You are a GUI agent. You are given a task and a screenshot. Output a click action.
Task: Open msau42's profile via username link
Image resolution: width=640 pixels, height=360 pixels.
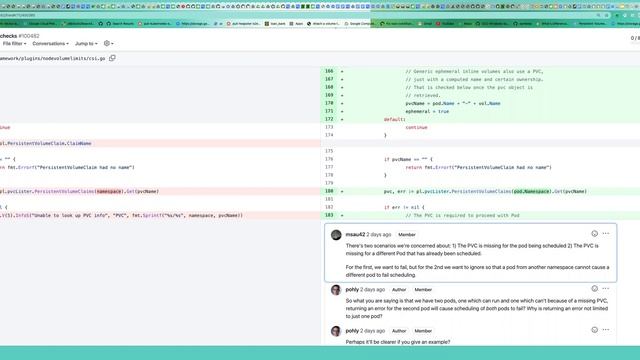355,234
